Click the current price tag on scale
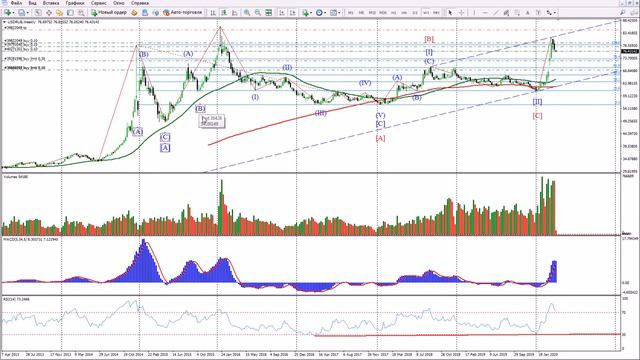Viewport: 640px width, 360px height. 629,51
